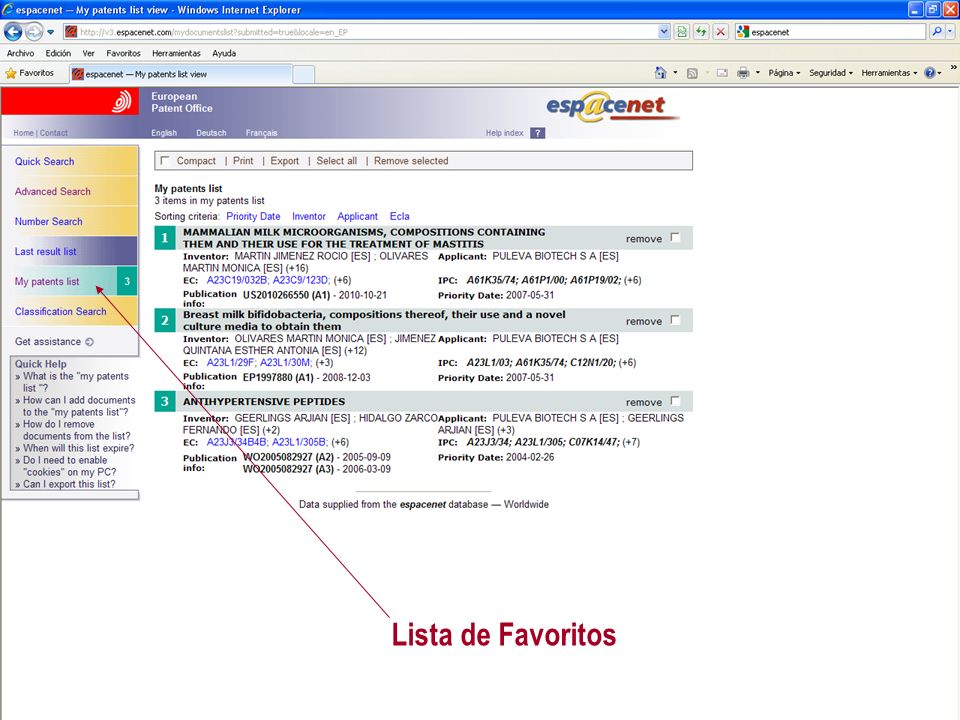Open Quick Search in the sidebar

[45, 162]
